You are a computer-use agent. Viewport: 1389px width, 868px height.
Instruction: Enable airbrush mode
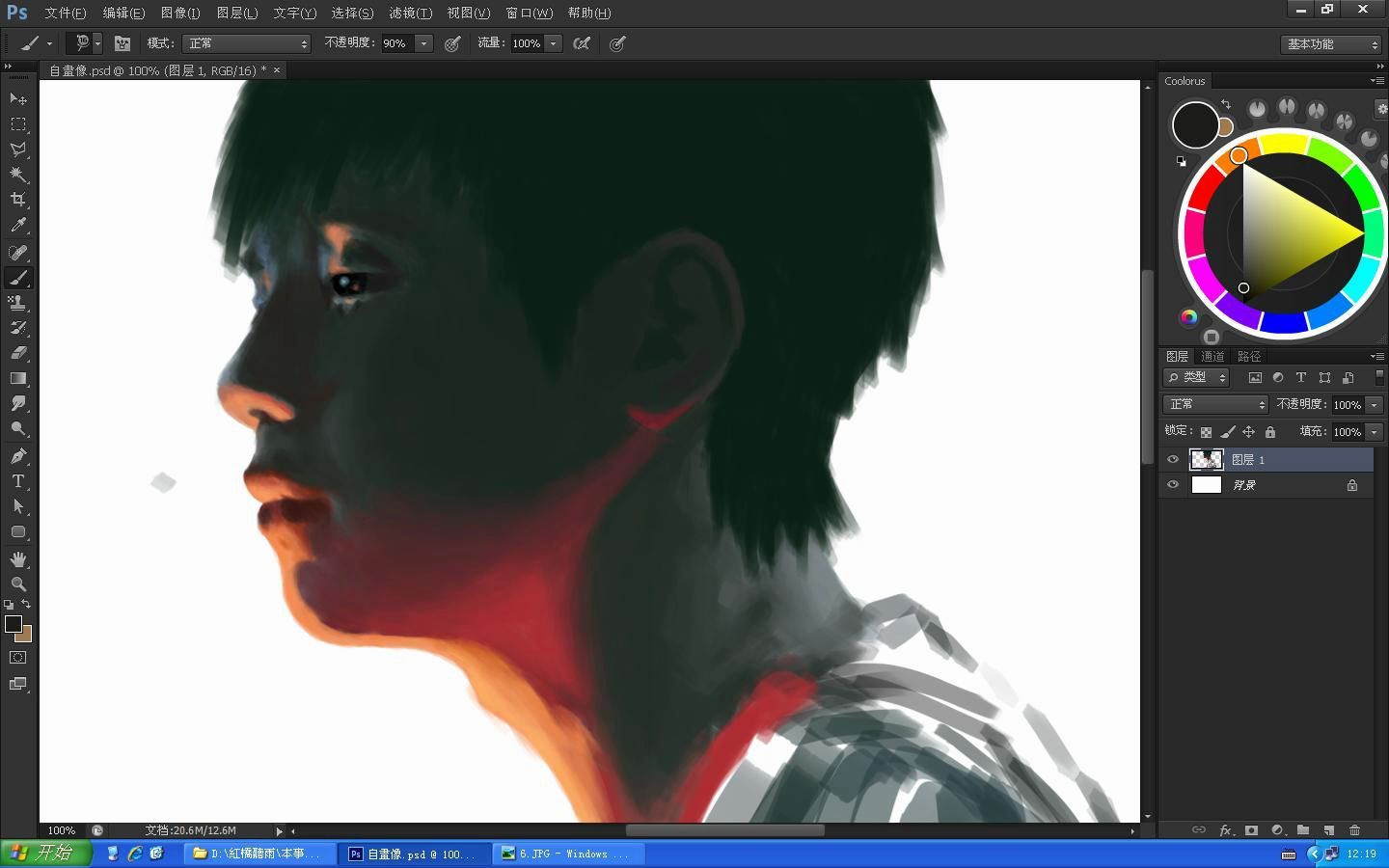tap(582, 43)
